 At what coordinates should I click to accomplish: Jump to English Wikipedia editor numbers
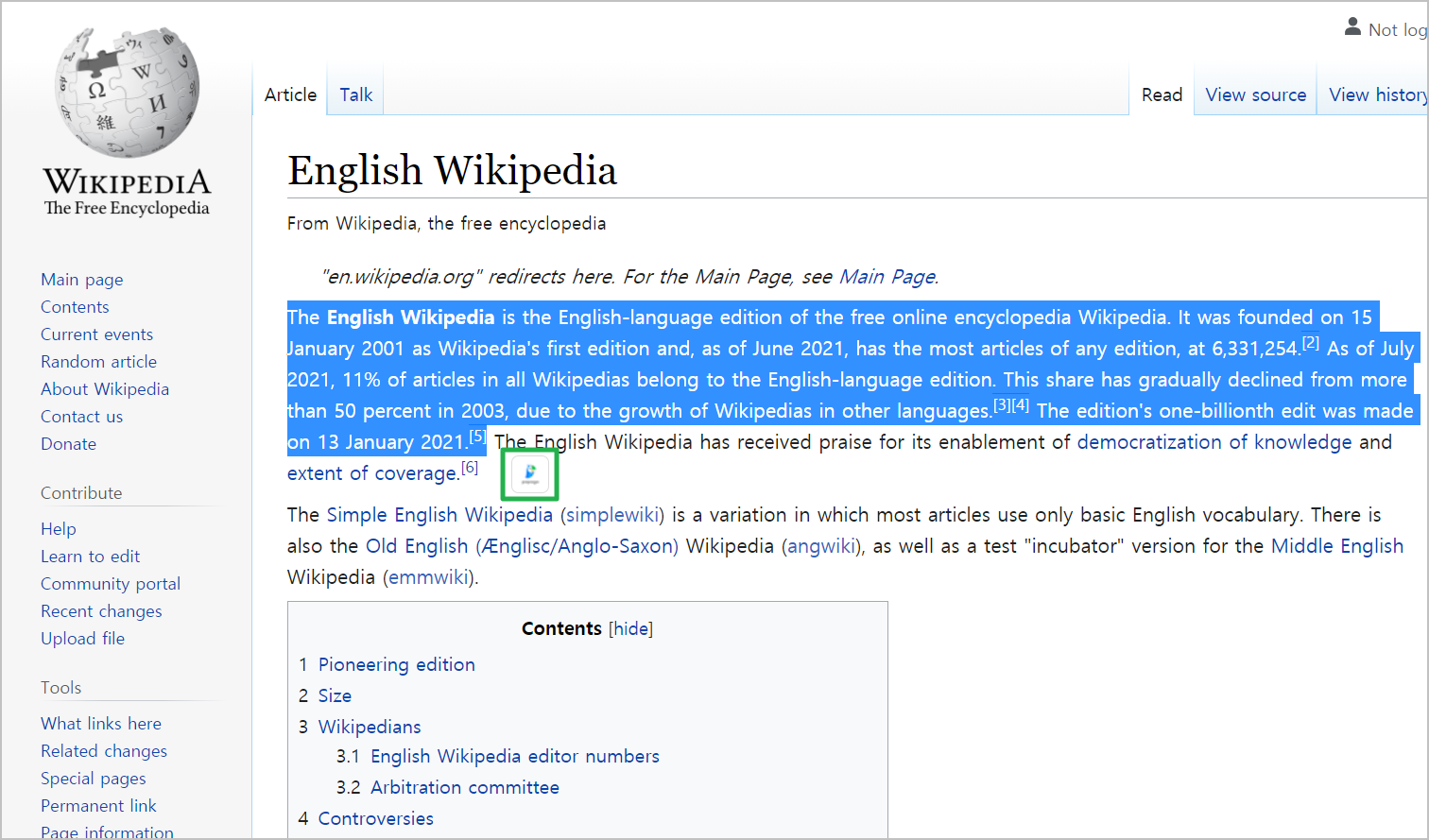click(x=515, y=757)
